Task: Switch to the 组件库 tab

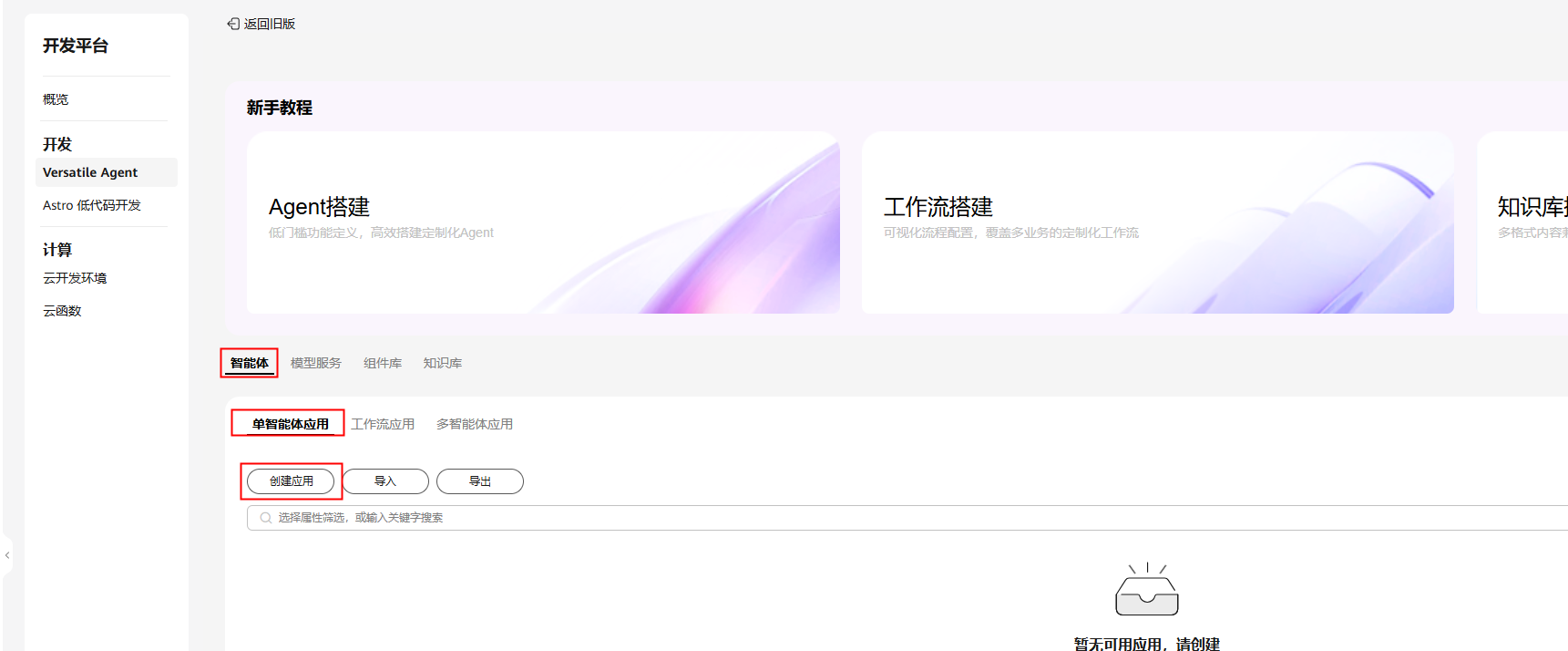Action: click(x=383, y=363)
